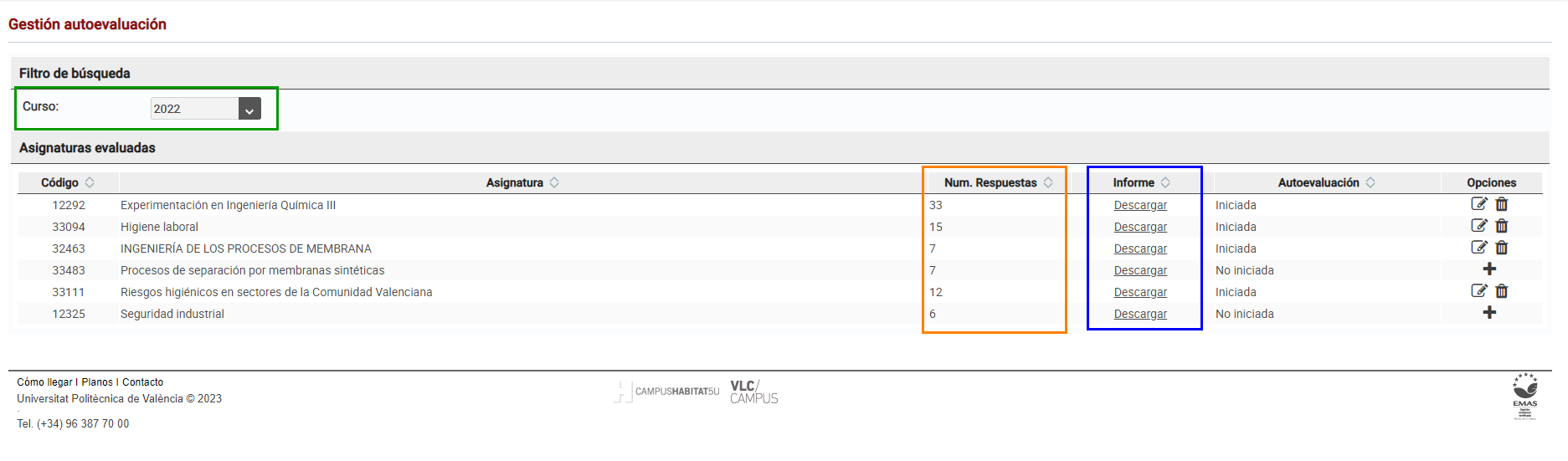Screen dimensions: 1568x461
Task: Add autoevaluación for Procesos de separación
Action: click(1489, 269)
